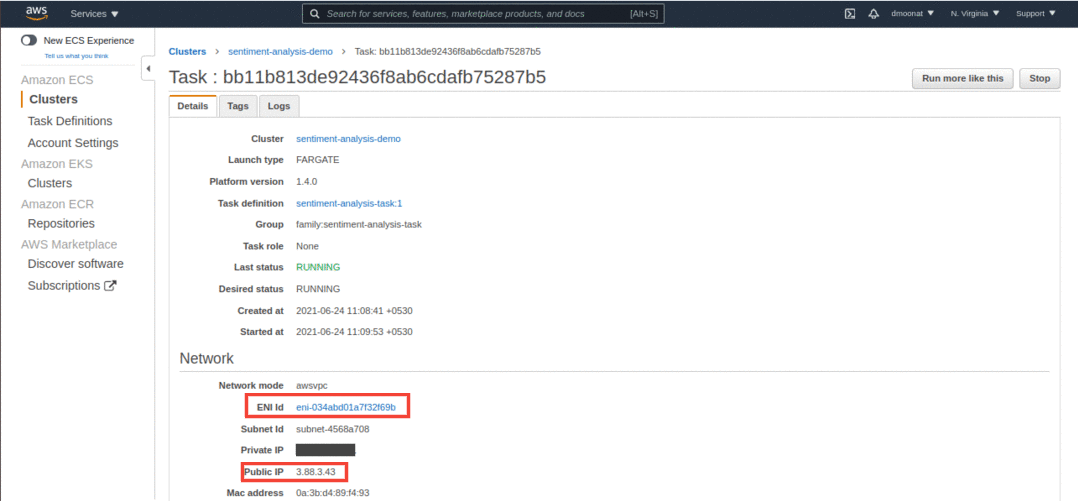Collapse the left sidebar arrow
The width and height of the screenshot is (1078, 501).
coord(148,69)
